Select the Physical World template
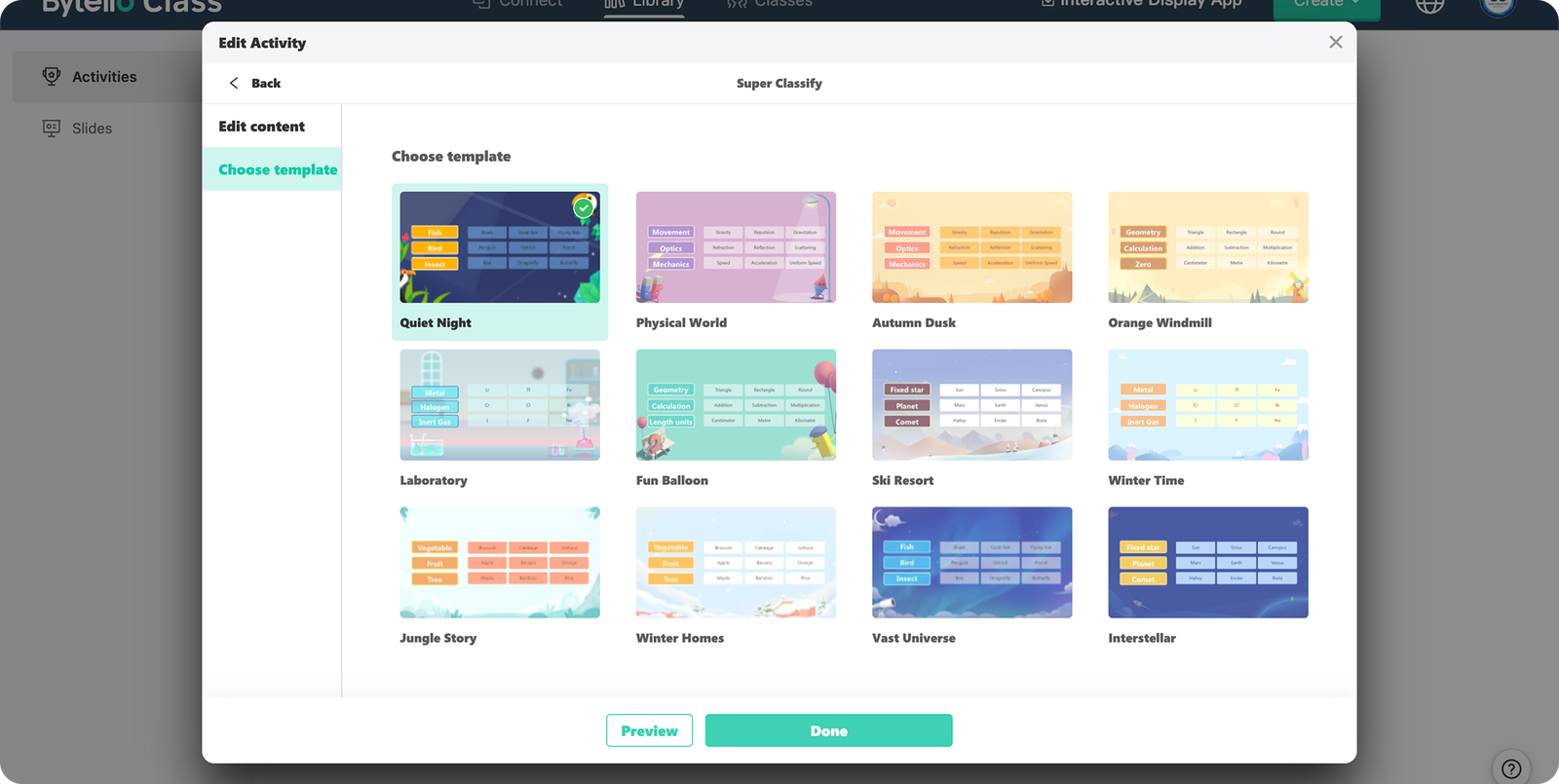The width and height of the screenshot is (1559, 784). coord(736,247)
